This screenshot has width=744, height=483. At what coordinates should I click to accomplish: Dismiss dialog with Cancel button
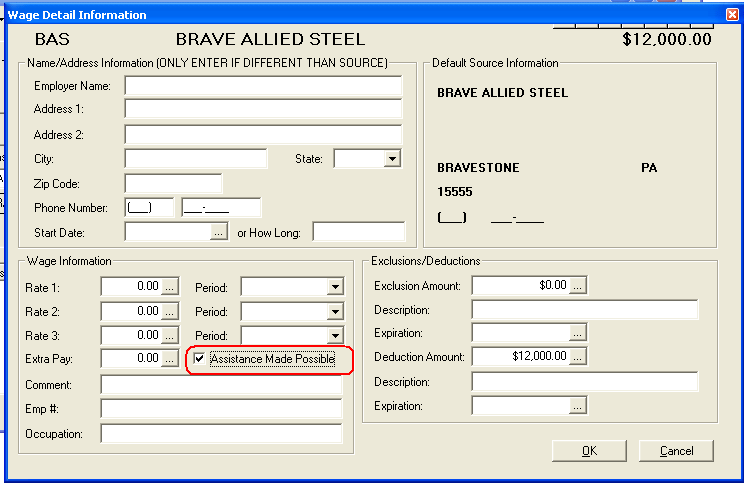click(676, 451)
